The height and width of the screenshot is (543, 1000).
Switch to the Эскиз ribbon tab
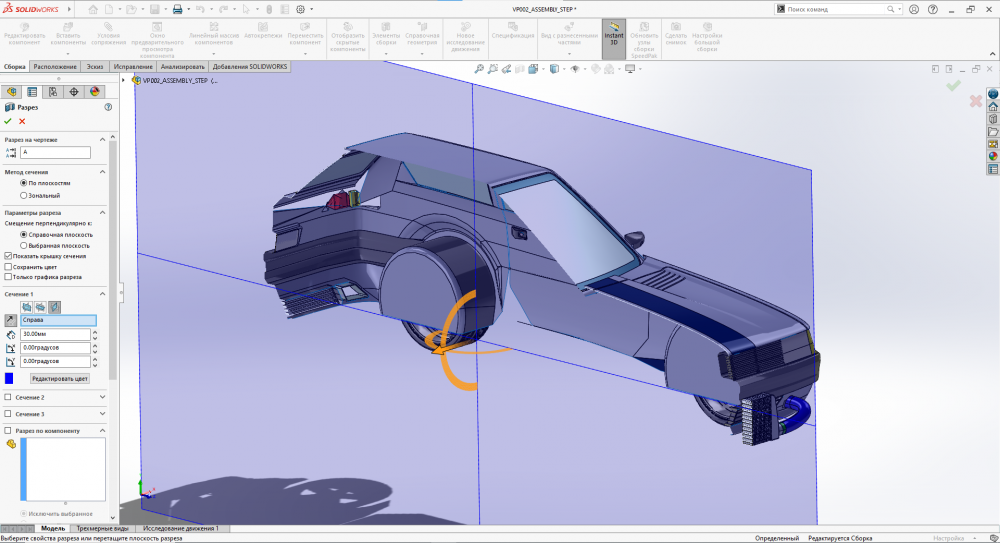pos(95,67)
